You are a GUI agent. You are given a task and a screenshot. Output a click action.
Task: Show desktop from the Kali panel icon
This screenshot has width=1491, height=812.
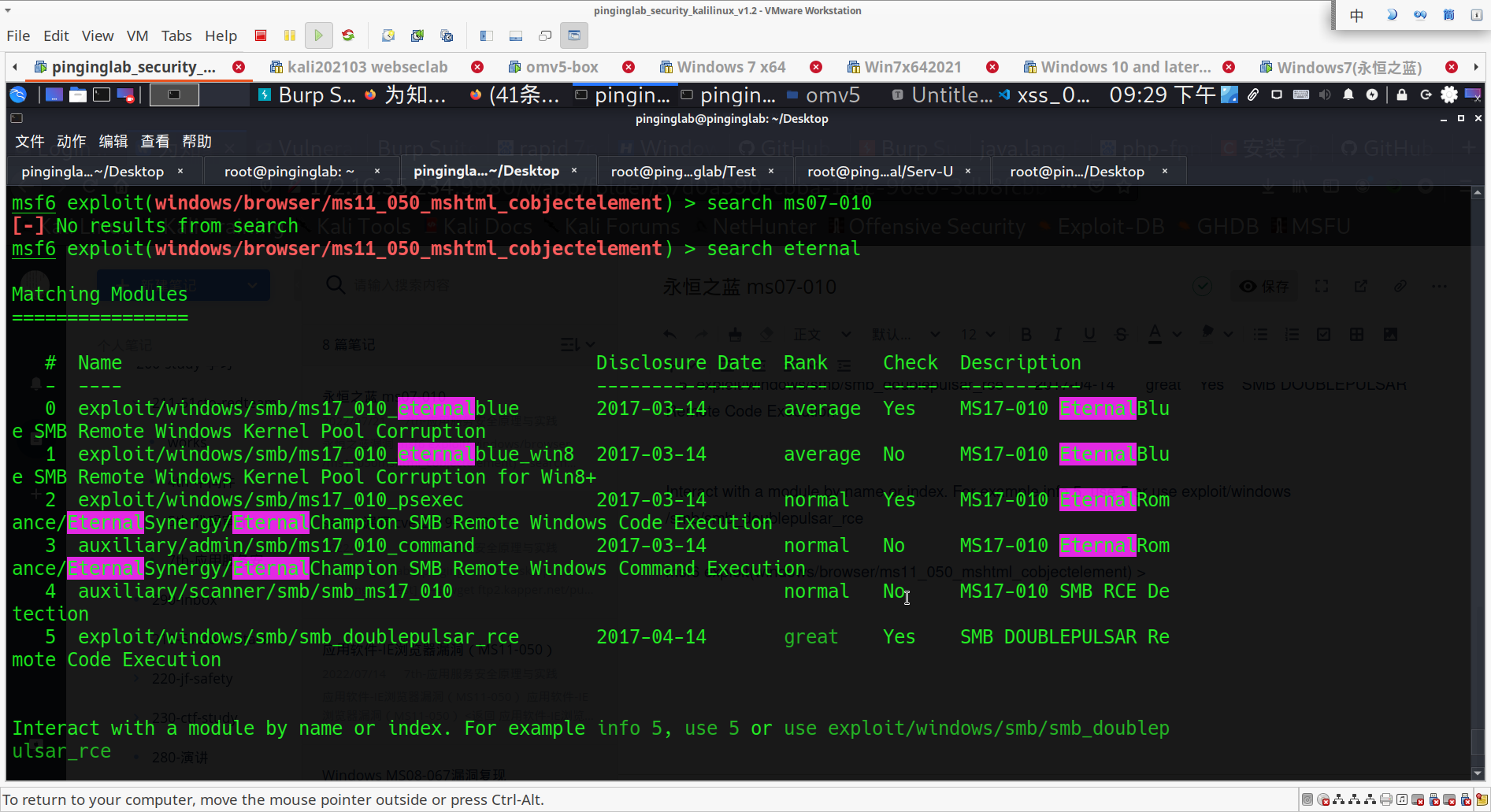pyautogui.click(x=54, y=95)
